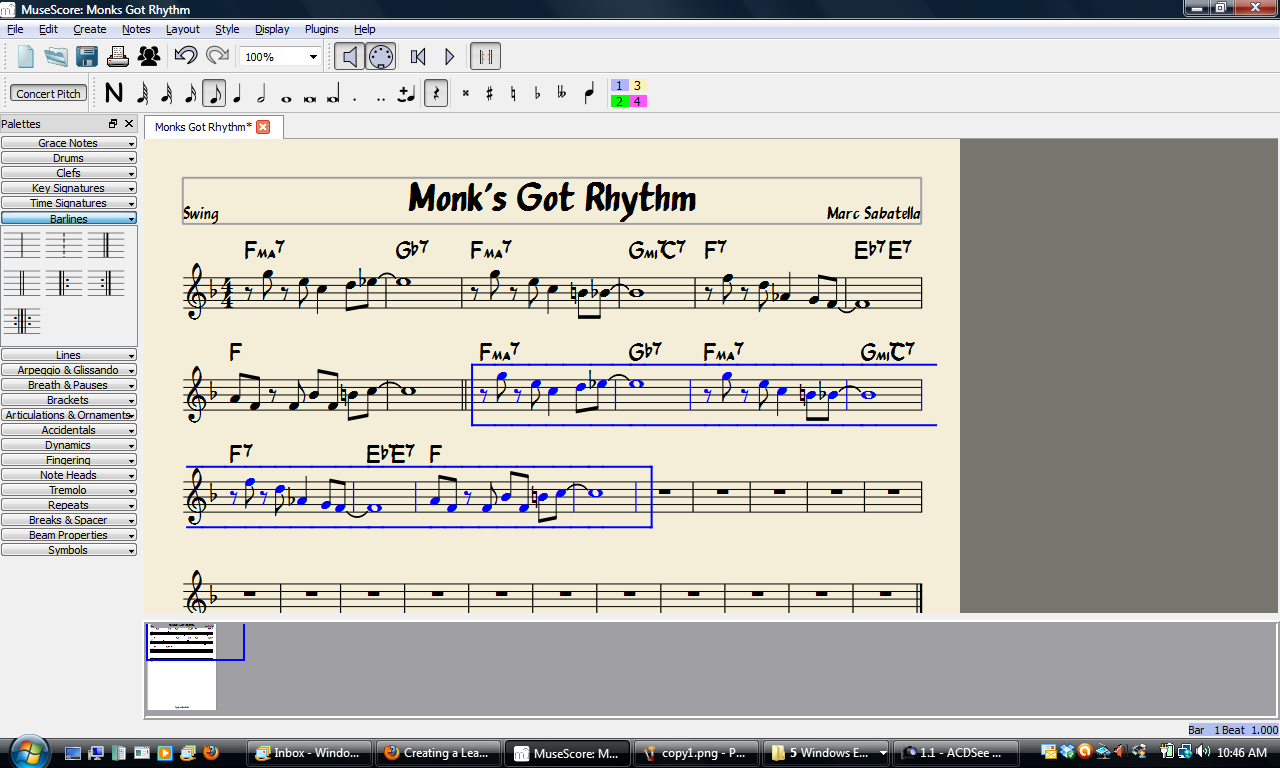
Task: Select the 32nd note duration
Action: click(x=166, y=94)
